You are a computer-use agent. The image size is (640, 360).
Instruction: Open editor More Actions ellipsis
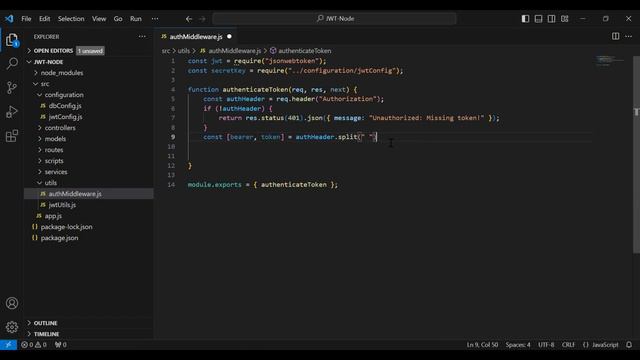pos(629,36)
